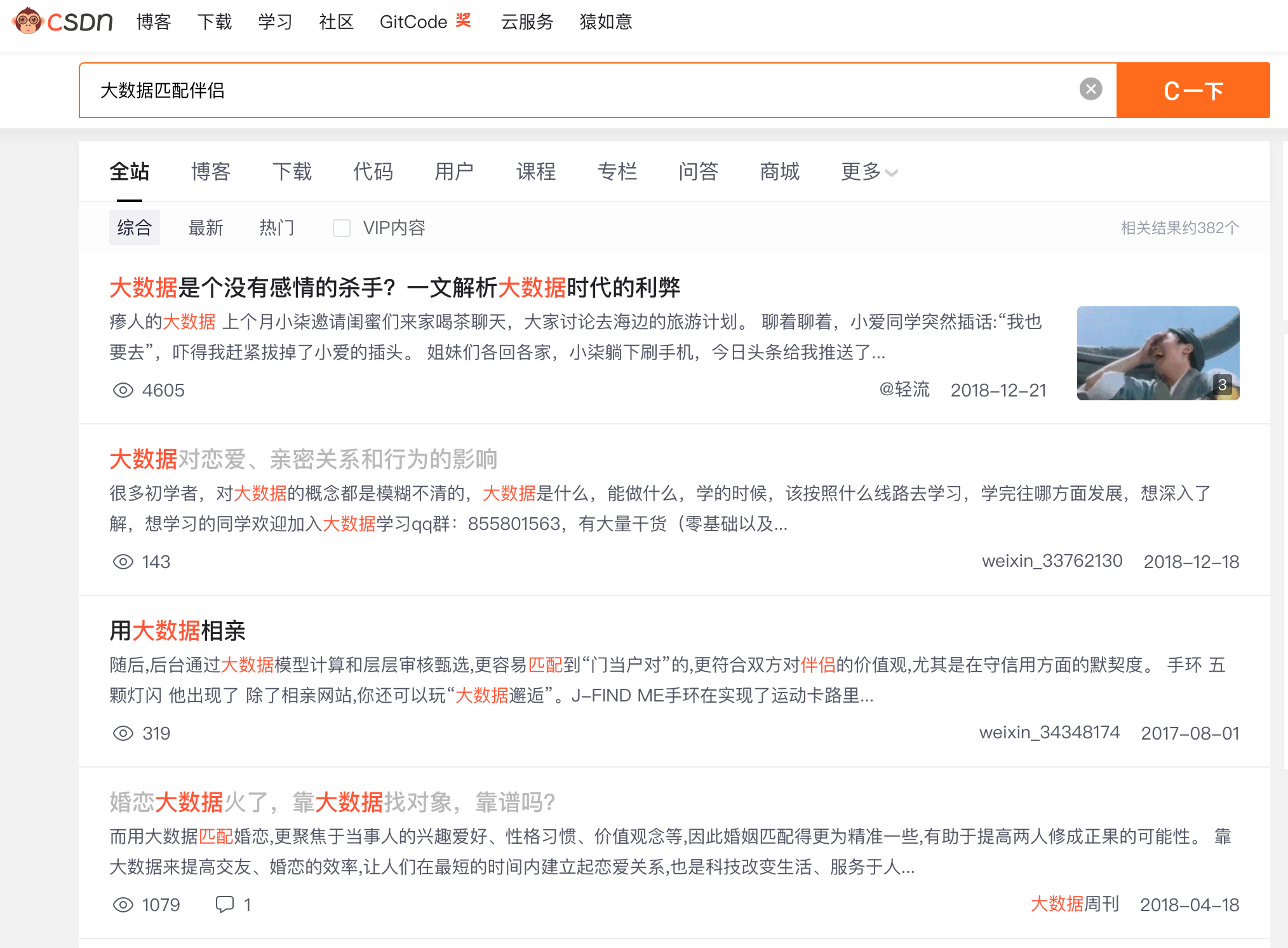Sort results by 热门
Viewport: 1288px width, 948px height.
[x=277, y=227]
